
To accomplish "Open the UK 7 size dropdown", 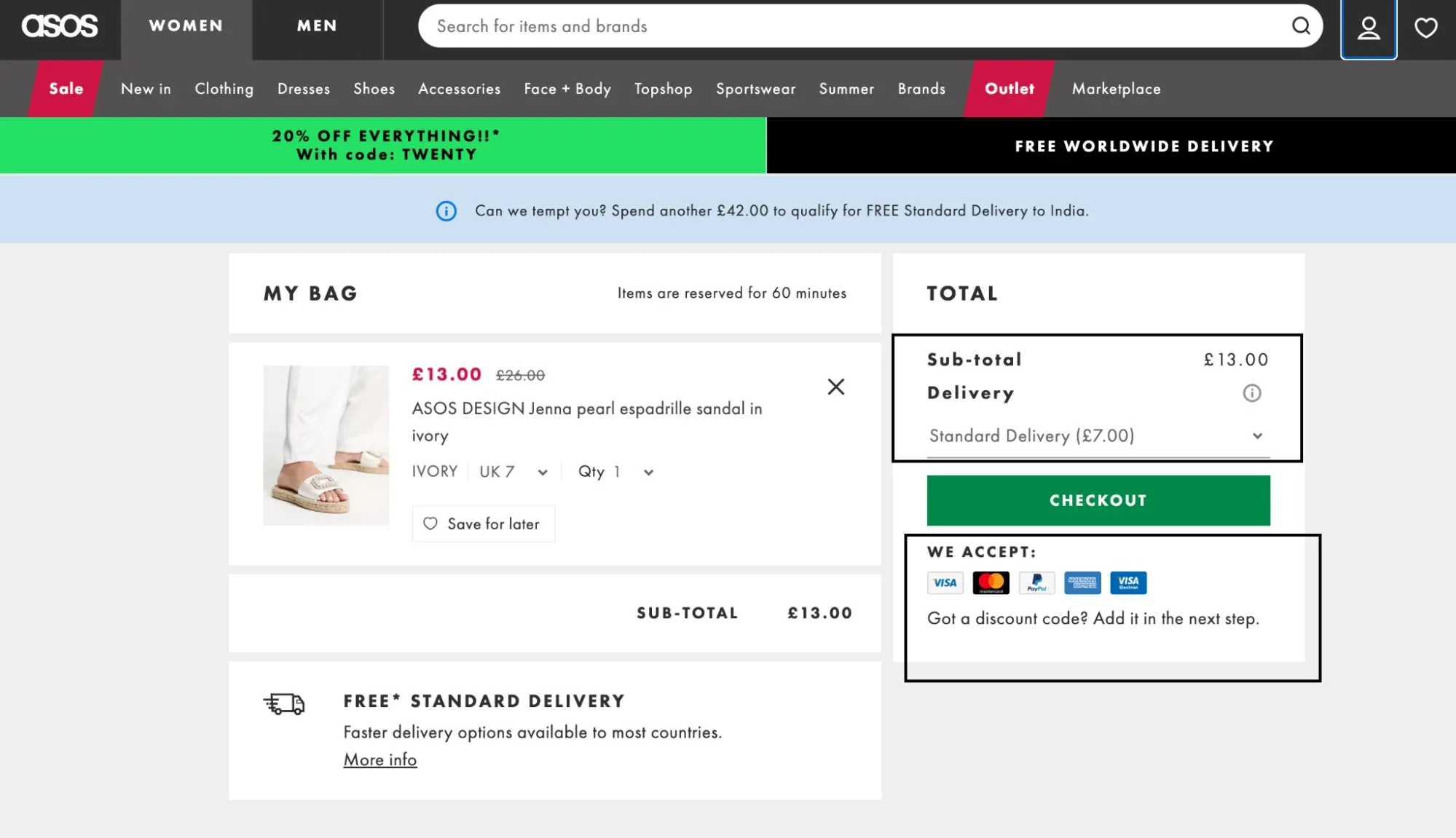I will (x=513, y=472).
